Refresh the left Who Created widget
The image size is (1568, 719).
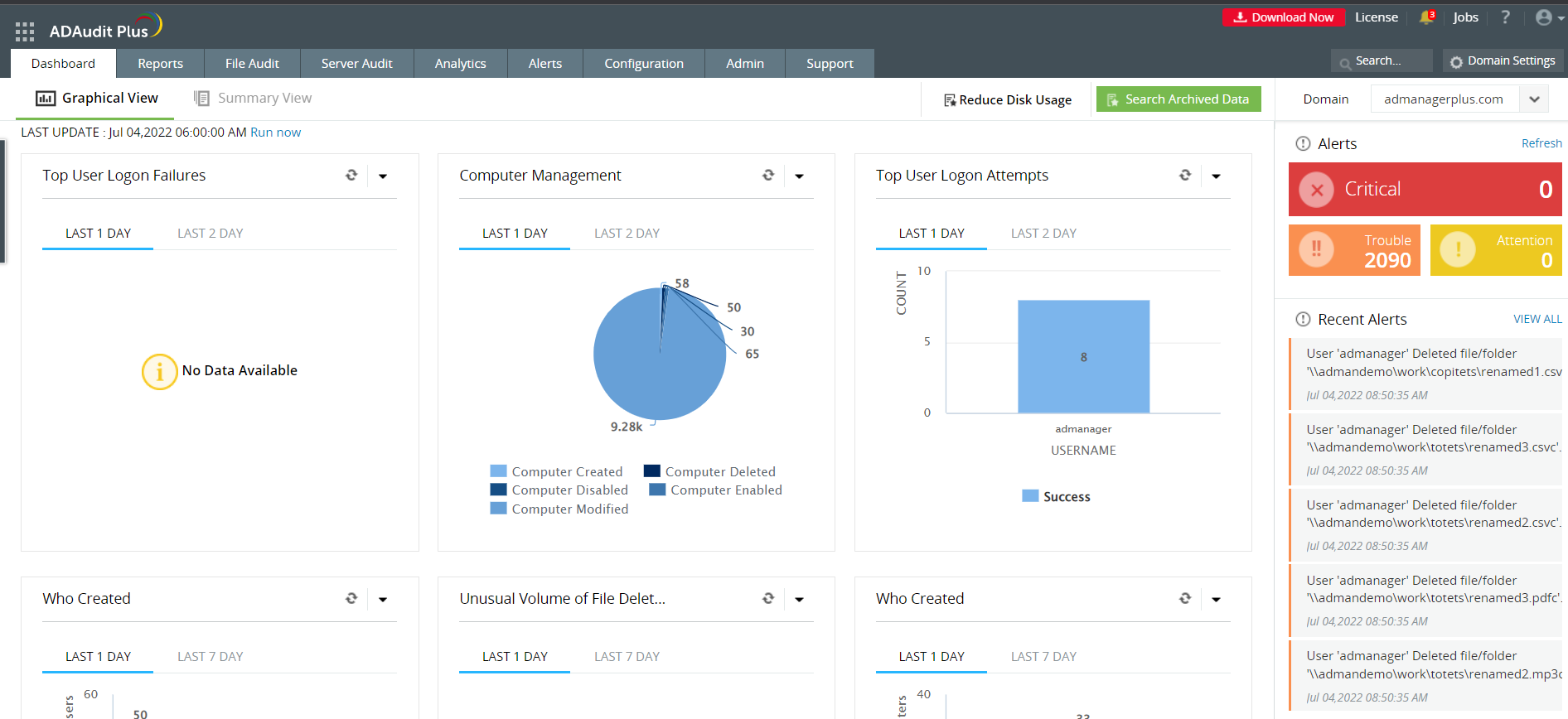(351, 599)
